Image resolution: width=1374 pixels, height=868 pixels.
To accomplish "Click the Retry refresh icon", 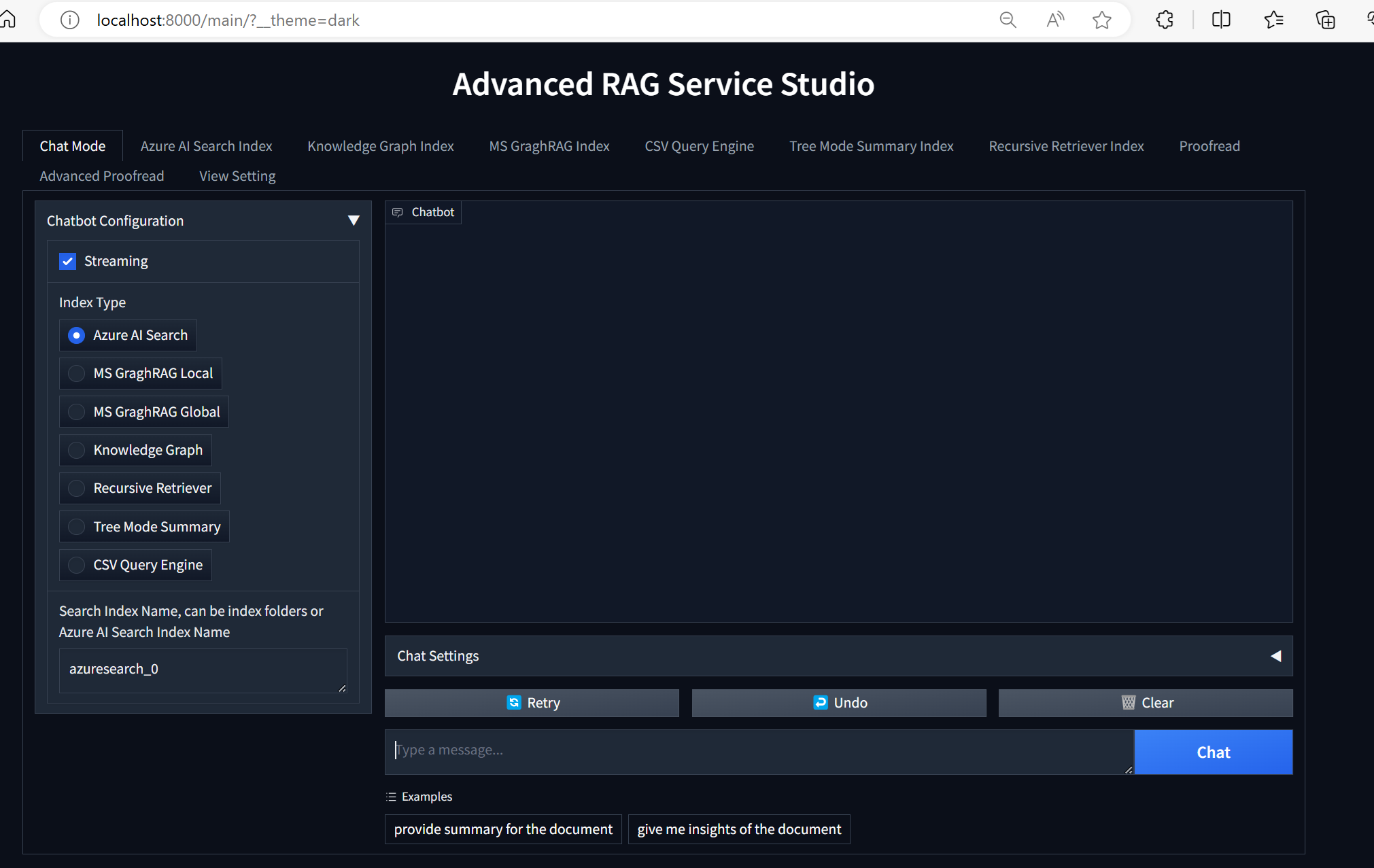I will click(x=514, y=702).
